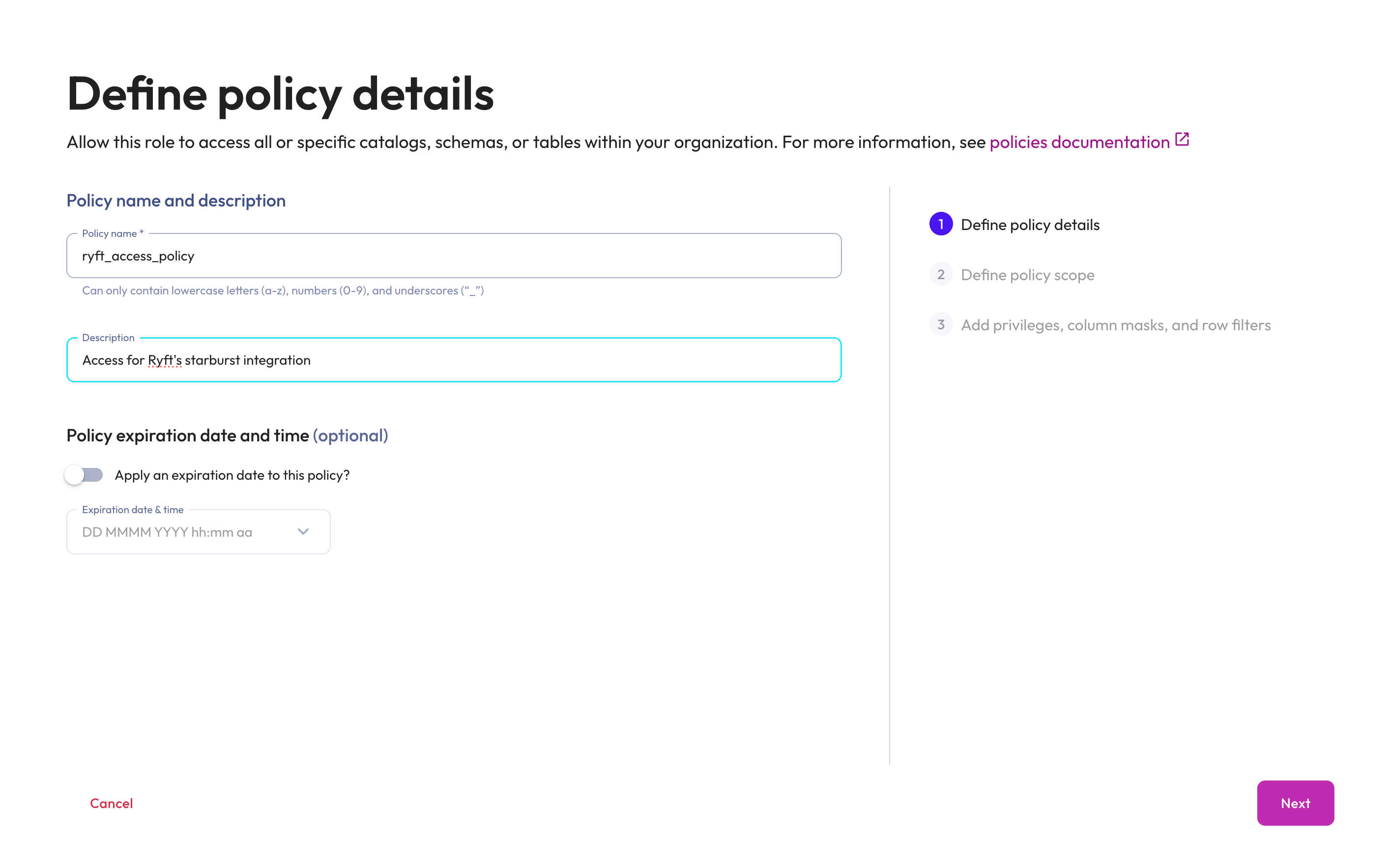1389x868 pixels.
Task: Select Add privileges, column masks step
Action: pyautogui.click(x=1115, y=325)
